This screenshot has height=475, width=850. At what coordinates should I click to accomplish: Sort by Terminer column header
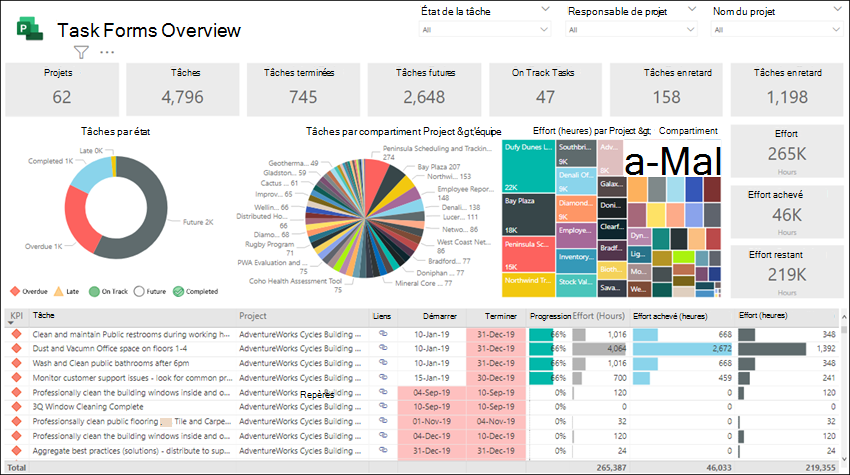500,316
